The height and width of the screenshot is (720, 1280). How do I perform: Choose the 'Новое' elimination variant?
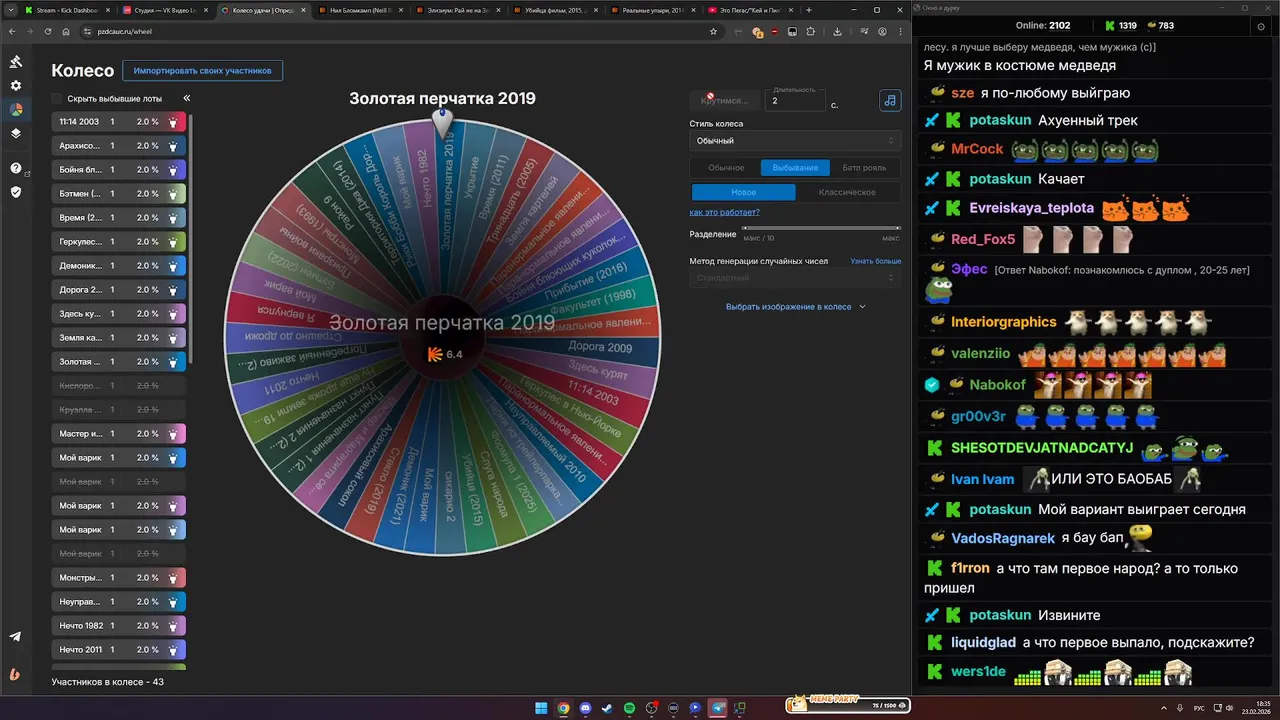(x=744, y=192)
